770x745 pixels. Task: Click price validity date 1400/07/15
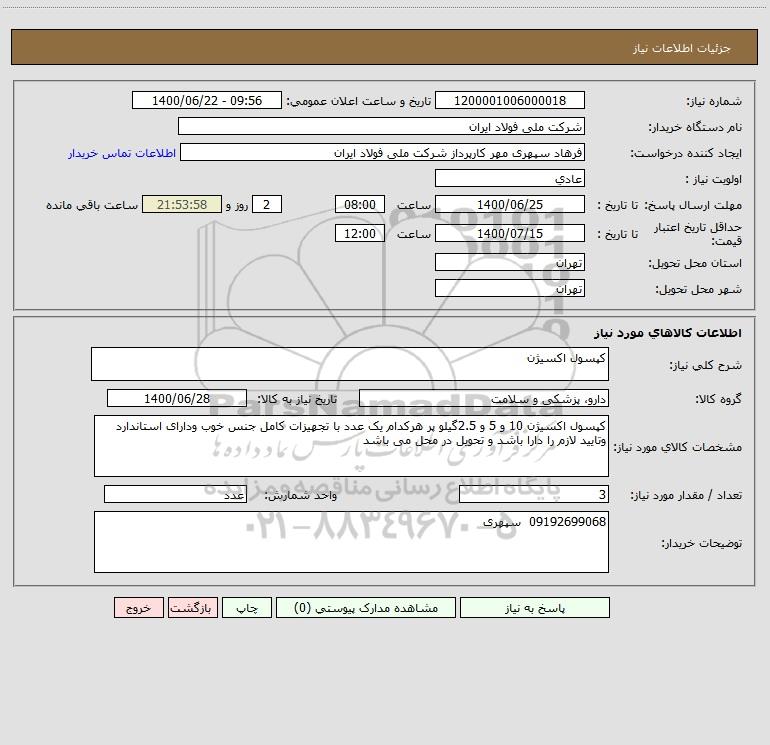tap(510, 233)
